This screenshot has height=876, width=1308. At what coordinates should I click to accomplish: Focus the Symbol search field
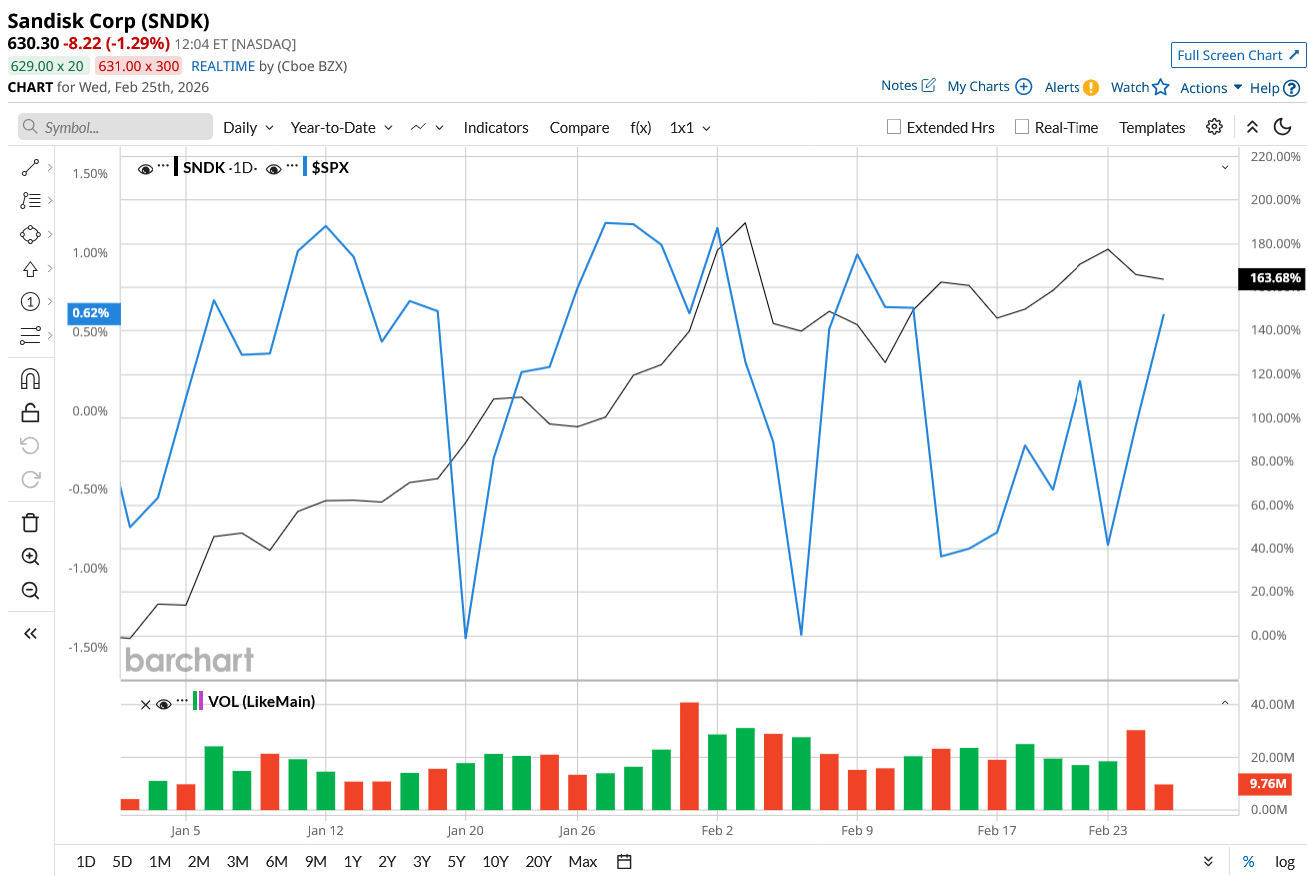click(116, 126)
